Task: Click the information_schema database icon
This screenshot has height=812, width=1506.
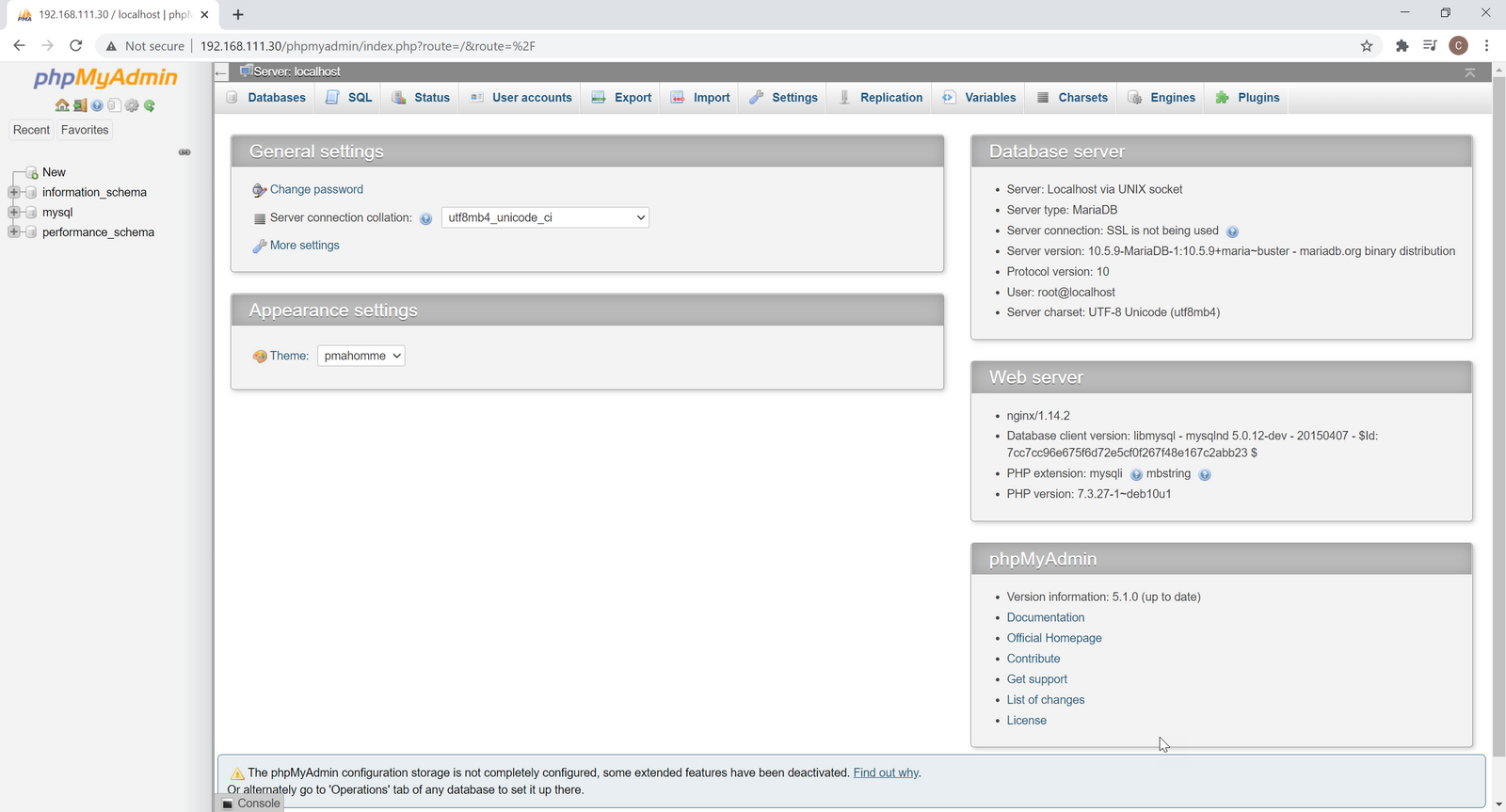Action: 32,193
